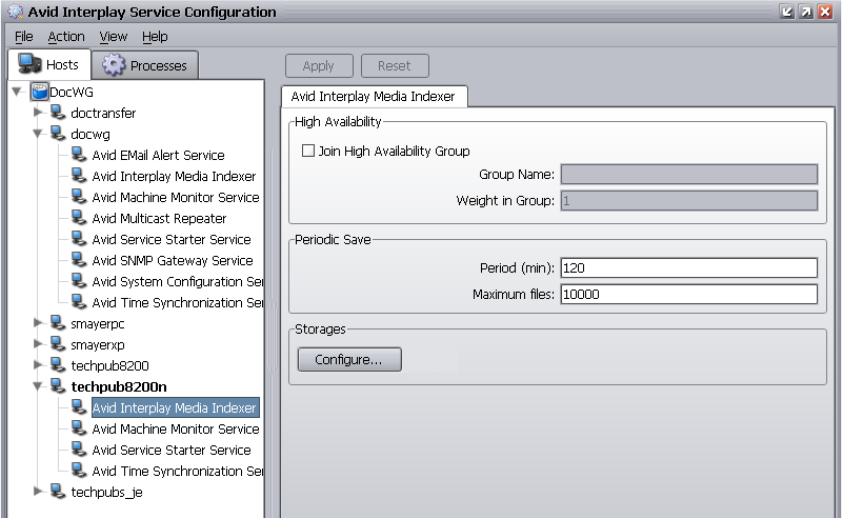Select the smayerpc host label
The width and height of the screenshot is (842, 518).
tap(98, 324)
